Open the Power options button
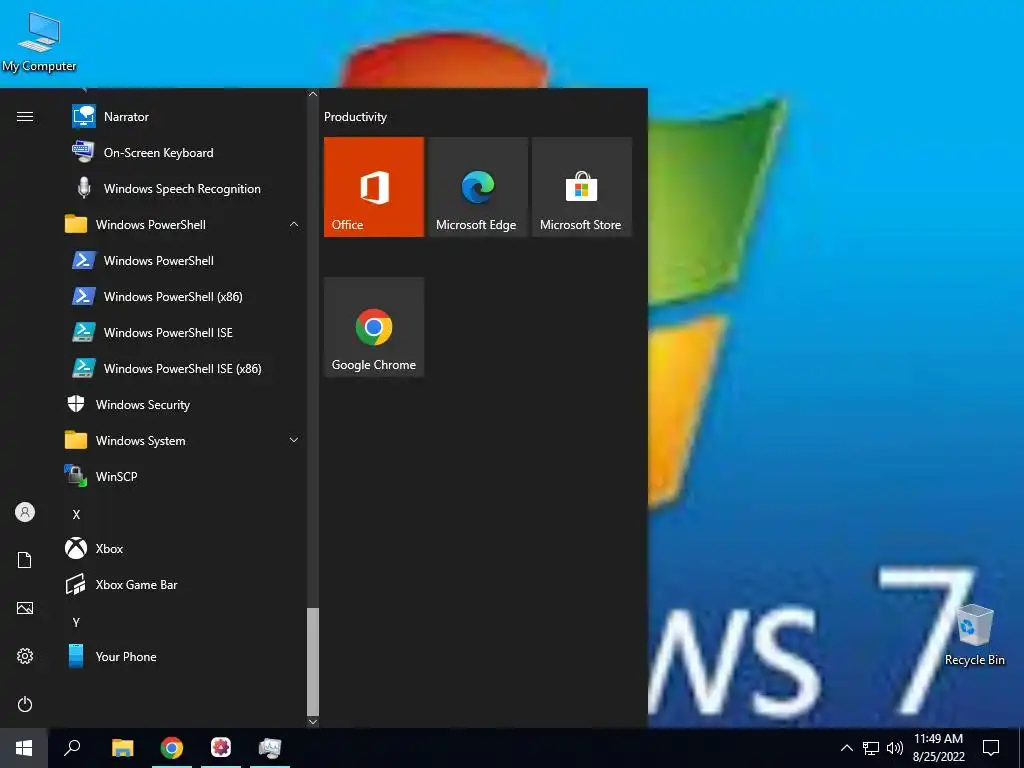Screen dimensions: 1024x768 (x=25, y=704)
